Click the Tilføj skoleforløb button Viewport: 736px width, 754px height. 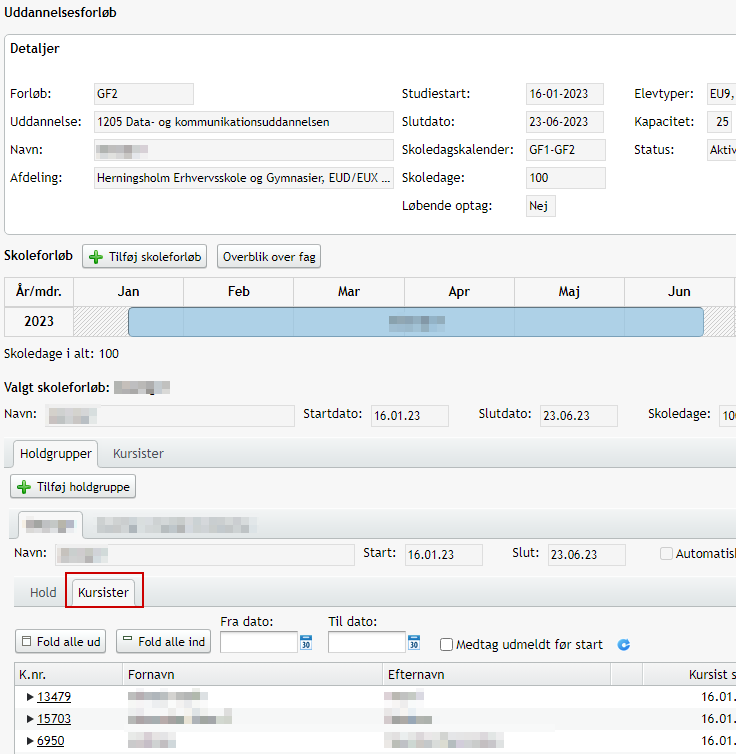[144, 257]
